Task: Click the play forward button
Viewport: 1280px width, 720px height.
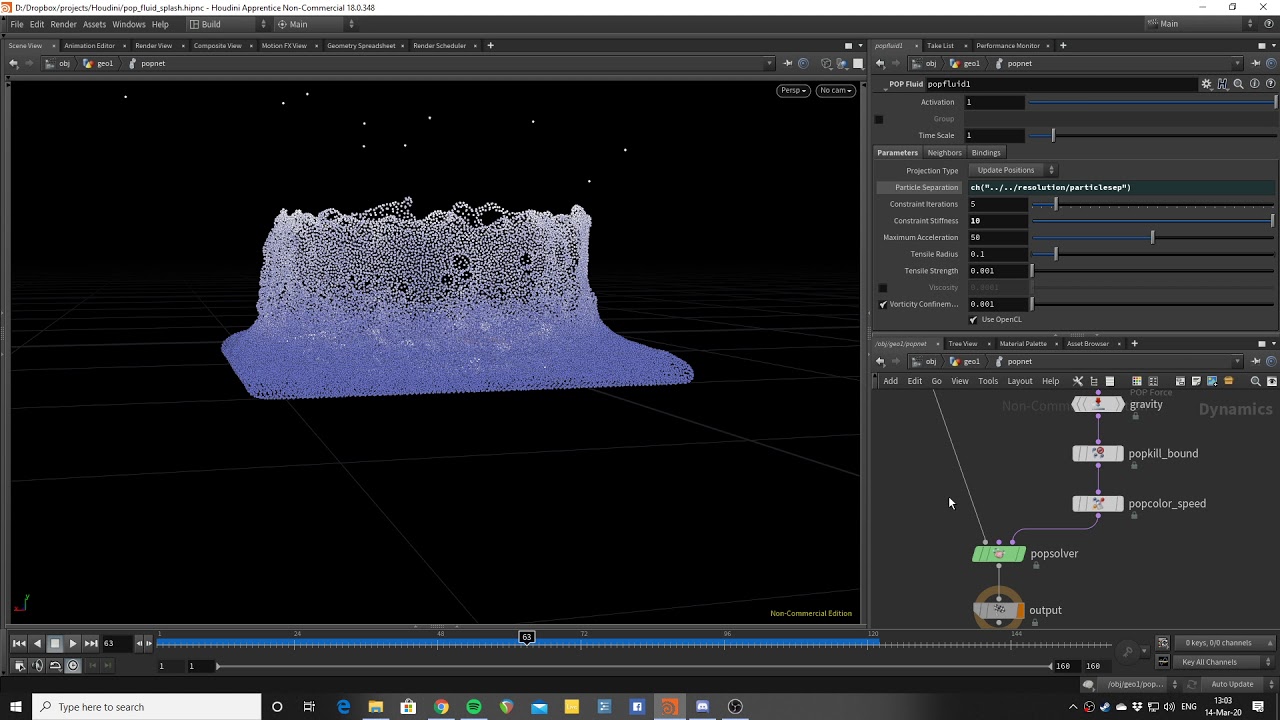Action: click(x=73, y=643)
